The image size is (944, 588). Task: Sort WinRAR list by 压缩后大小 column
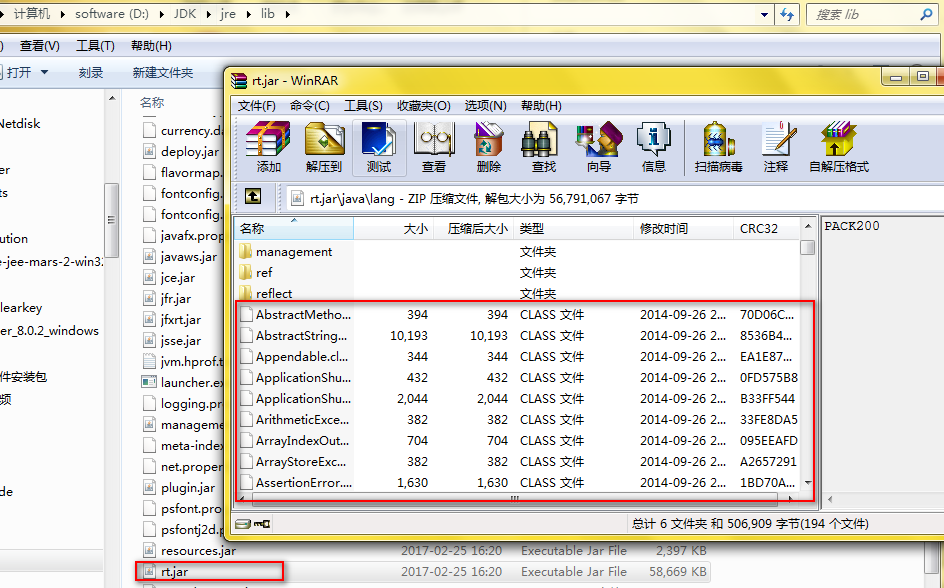pyautogui.click(x=473, y=229)
